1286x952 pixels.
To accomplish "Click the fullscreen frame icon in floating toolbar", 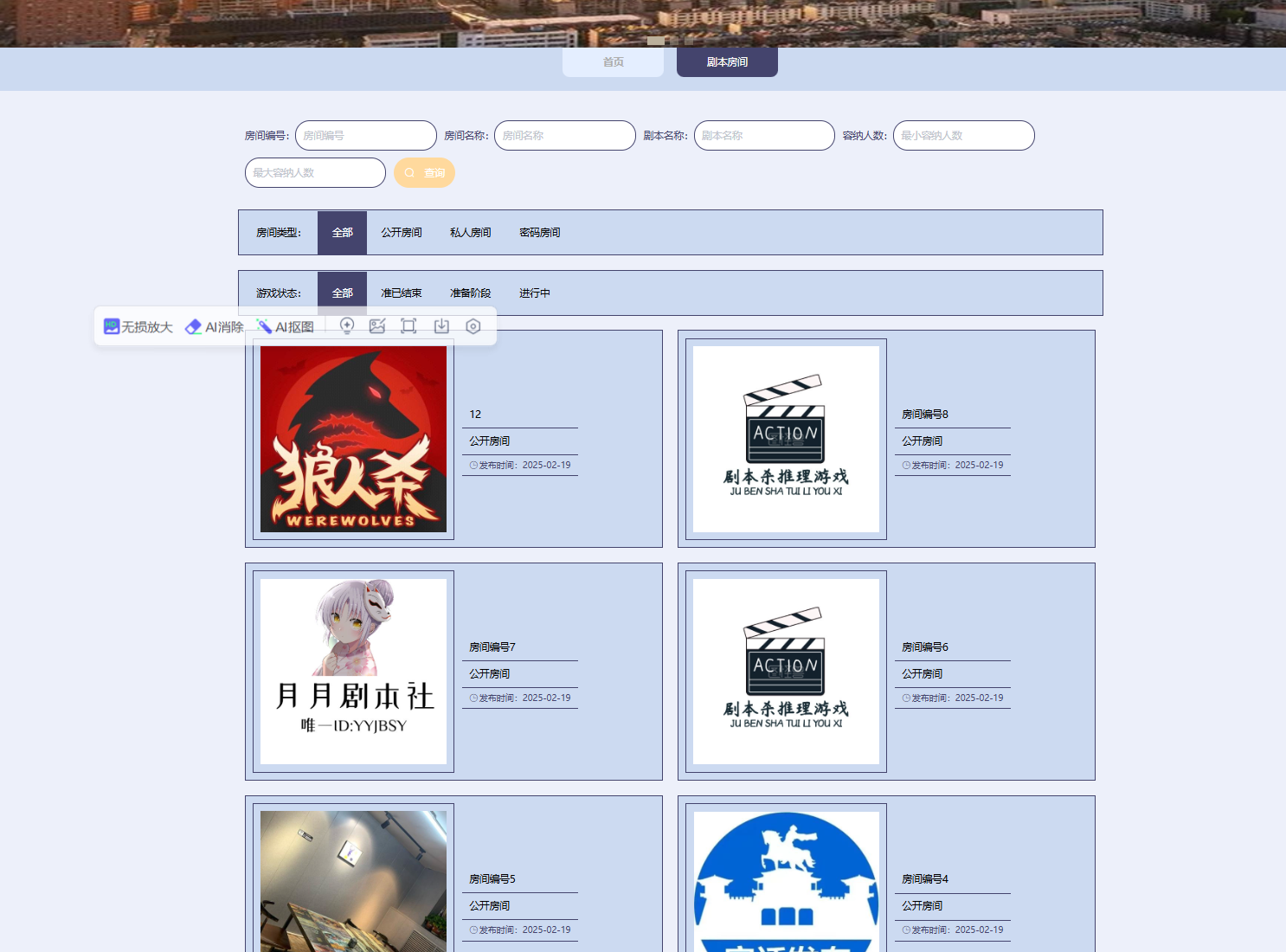I will click(x=408, y=326).
